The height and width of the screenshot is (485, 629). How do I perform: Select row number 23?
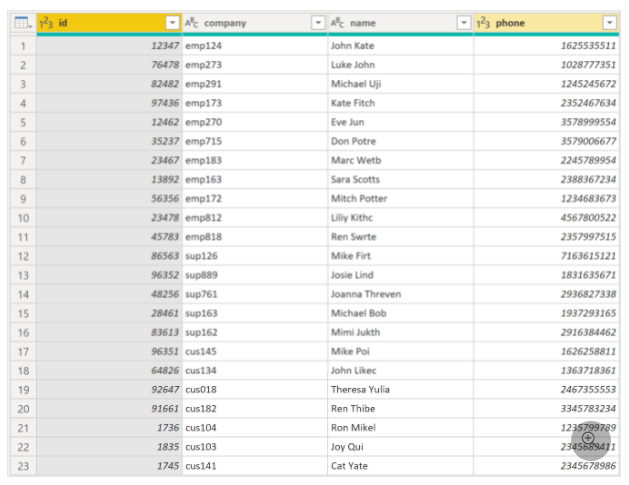coord(23,466)
